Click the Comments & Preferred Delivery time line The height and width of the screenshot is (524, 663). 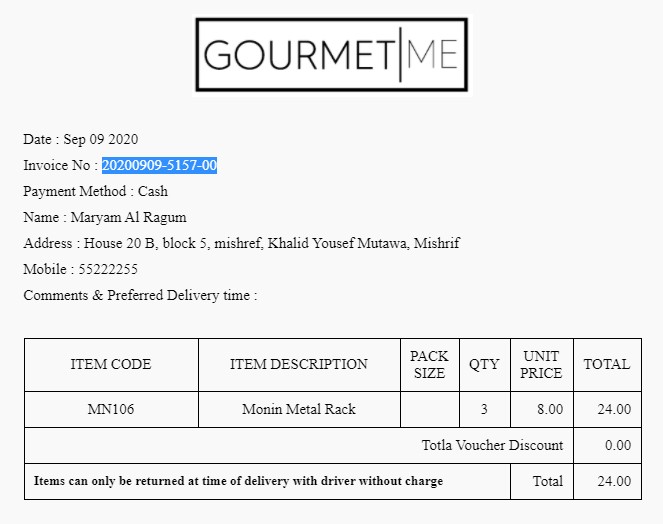140,295
